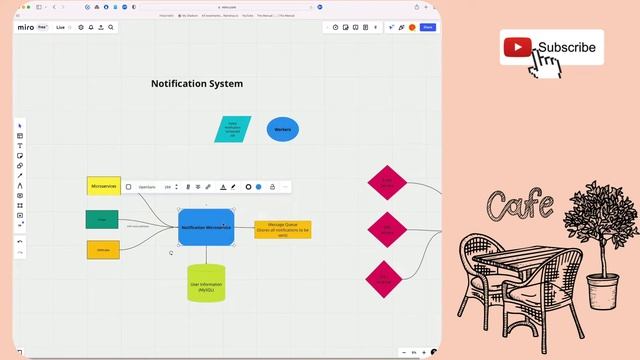Go back in the browser
Image resolution: width=640 pixels, height=360 pixels.
pyautogui.click(x=54, y=7)
